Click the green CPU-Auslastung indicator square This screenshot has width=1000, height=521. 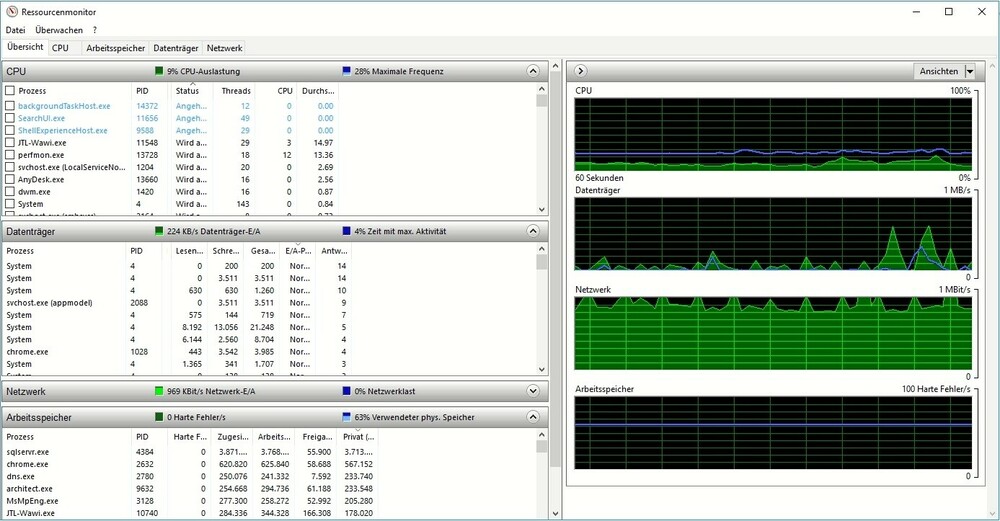(159, 71)
